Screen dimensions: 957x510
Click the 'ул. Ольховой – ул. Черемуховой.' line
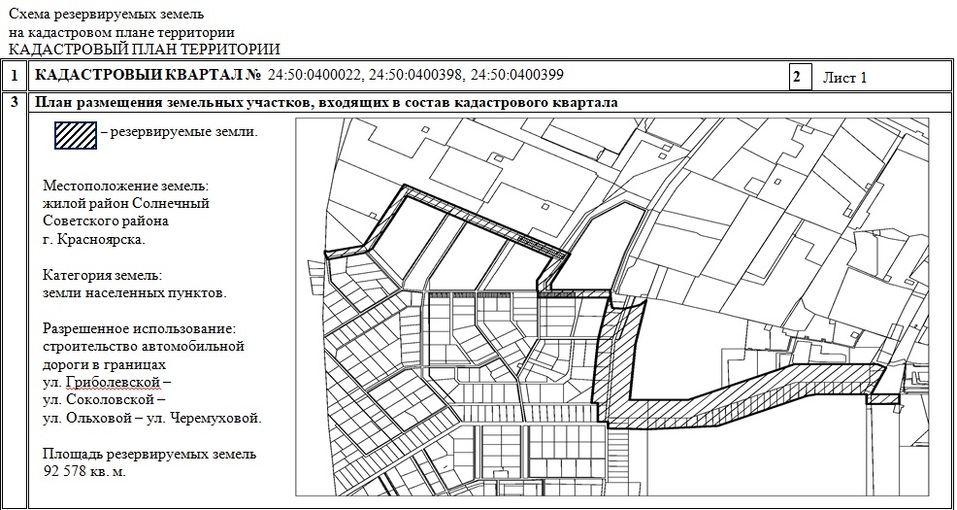pos(152,417)
